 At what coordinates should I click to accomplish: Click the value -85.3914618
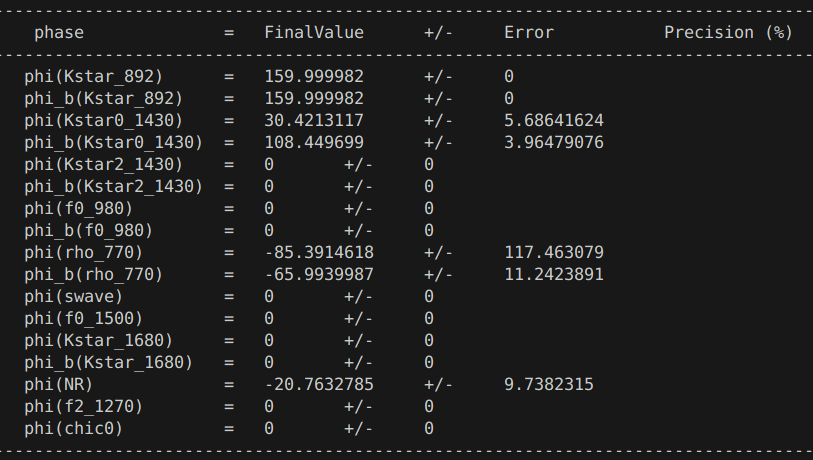(319, 253)
